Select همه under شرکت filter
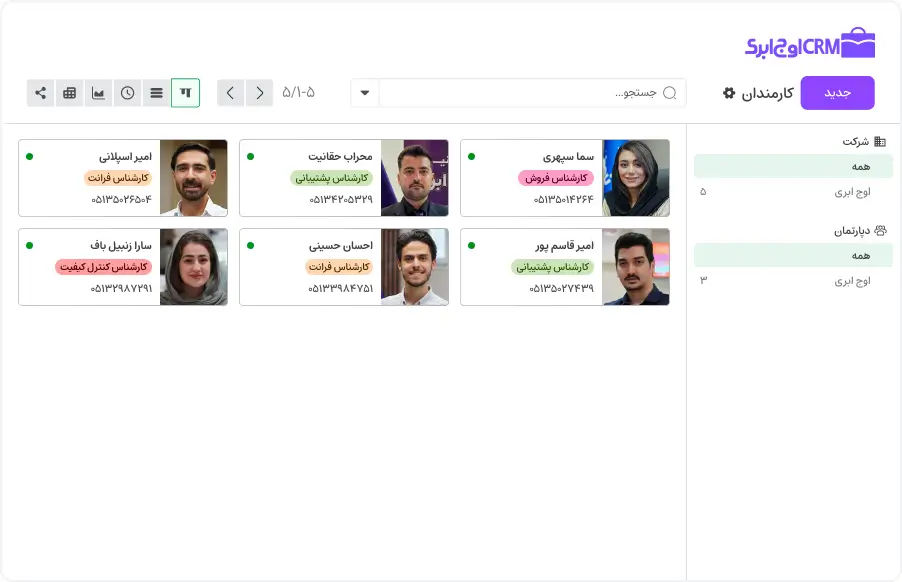Viewport: 902px width, 582px height. (x=790, y=166)
